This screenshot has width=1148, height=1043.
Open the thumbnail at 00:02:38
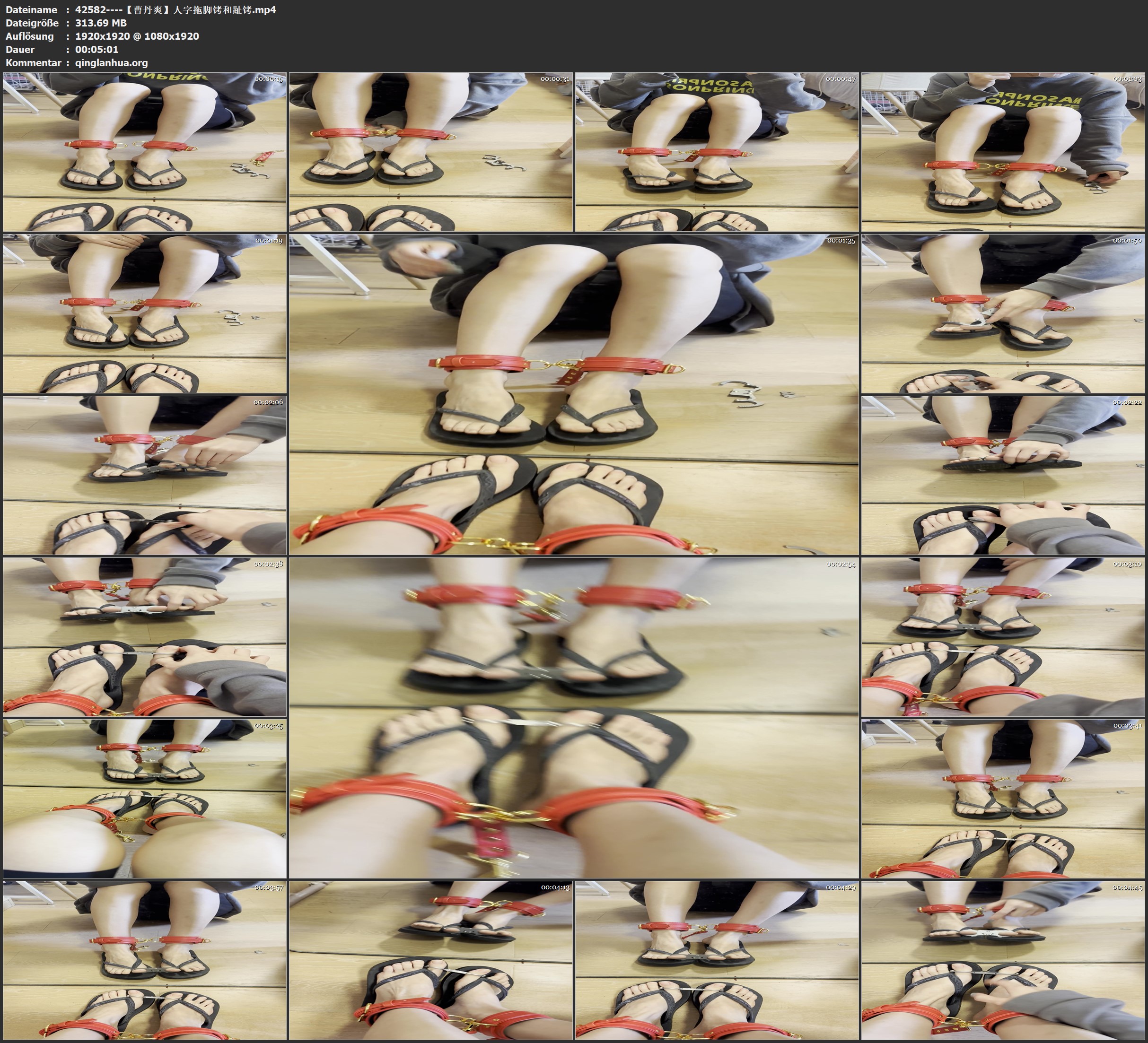[x=145, y=636]
